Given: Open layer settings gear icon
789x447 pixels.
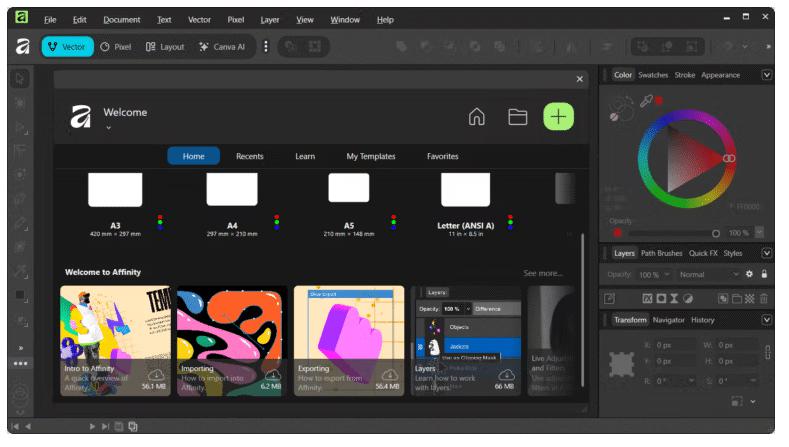Looking at the screenshot, I should [x=749, y=274].
